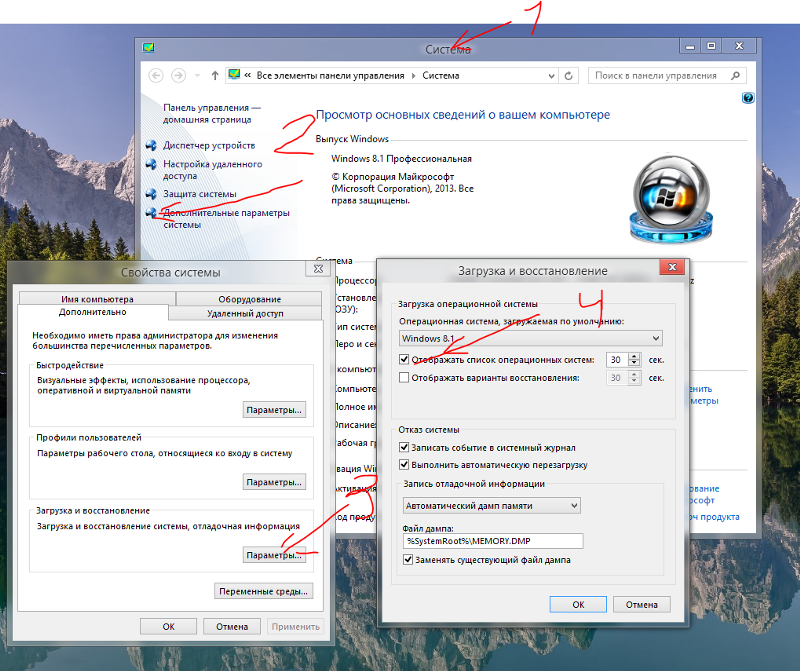The width and height of the screenshot is (800, 671).
Task: Click the "Файл дампа" path field
Action: coord(493,541)
